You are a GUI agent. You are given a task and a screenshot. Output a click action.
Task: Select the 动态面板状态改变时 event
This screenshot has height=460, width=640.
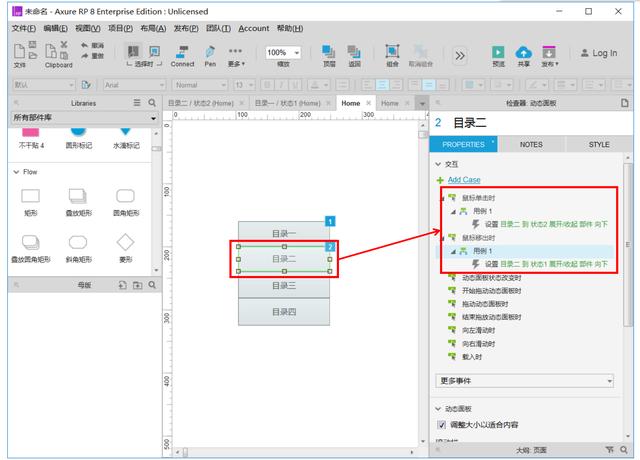point(491,278)
